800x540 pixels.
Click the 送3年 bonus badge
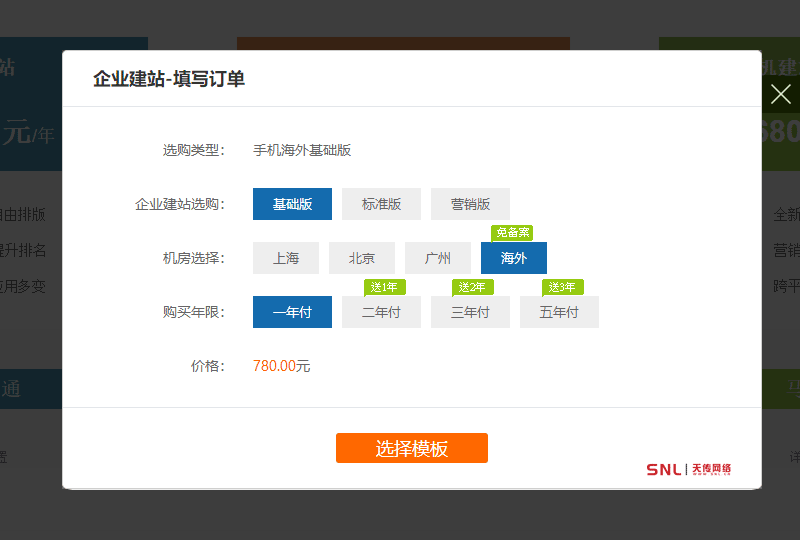(562, 287)
